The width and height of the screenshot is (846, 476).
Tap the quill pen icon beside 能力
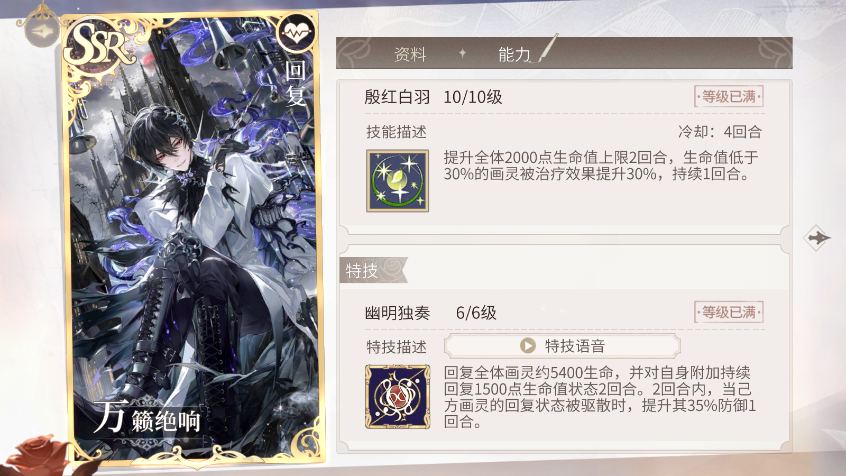pyautogui.click(x=547, y=49)
